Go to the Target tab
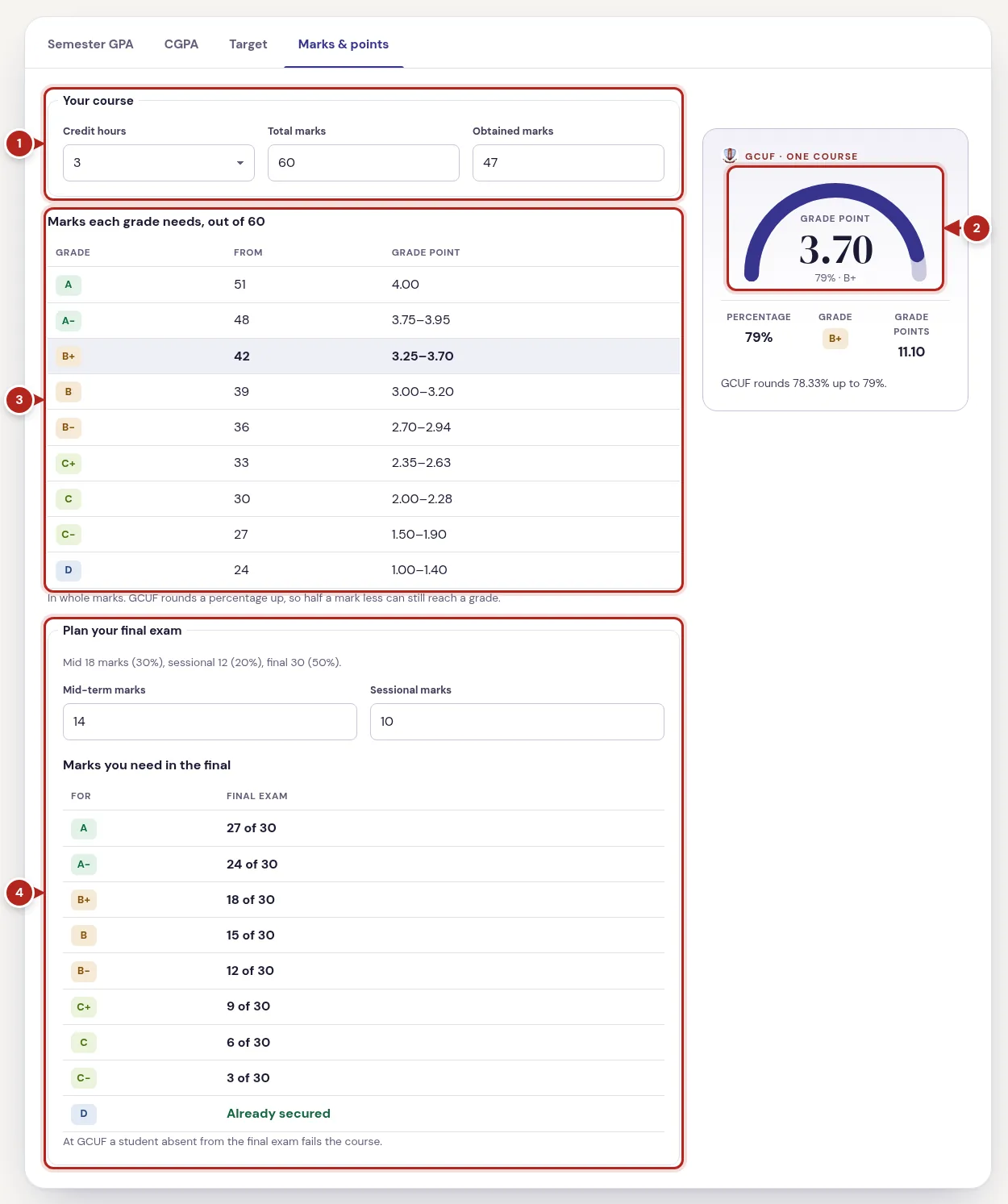Image resolution: width=1008 pixels, height=1204 pixels. (248, 44)
